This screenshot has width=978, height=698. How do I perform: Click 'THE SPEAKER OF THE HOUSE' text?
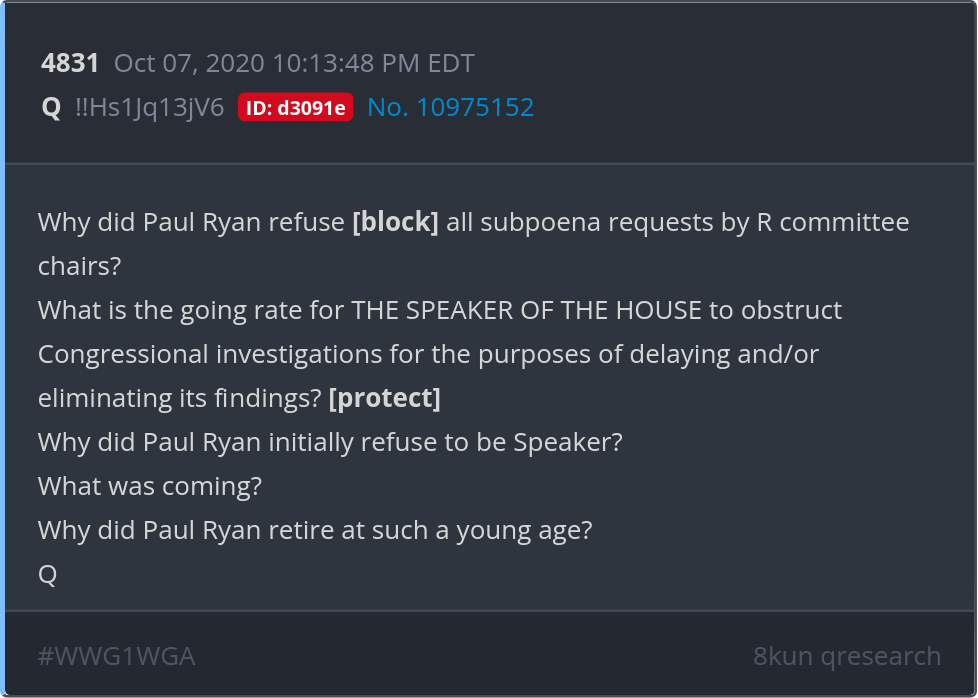coord(526,310)
